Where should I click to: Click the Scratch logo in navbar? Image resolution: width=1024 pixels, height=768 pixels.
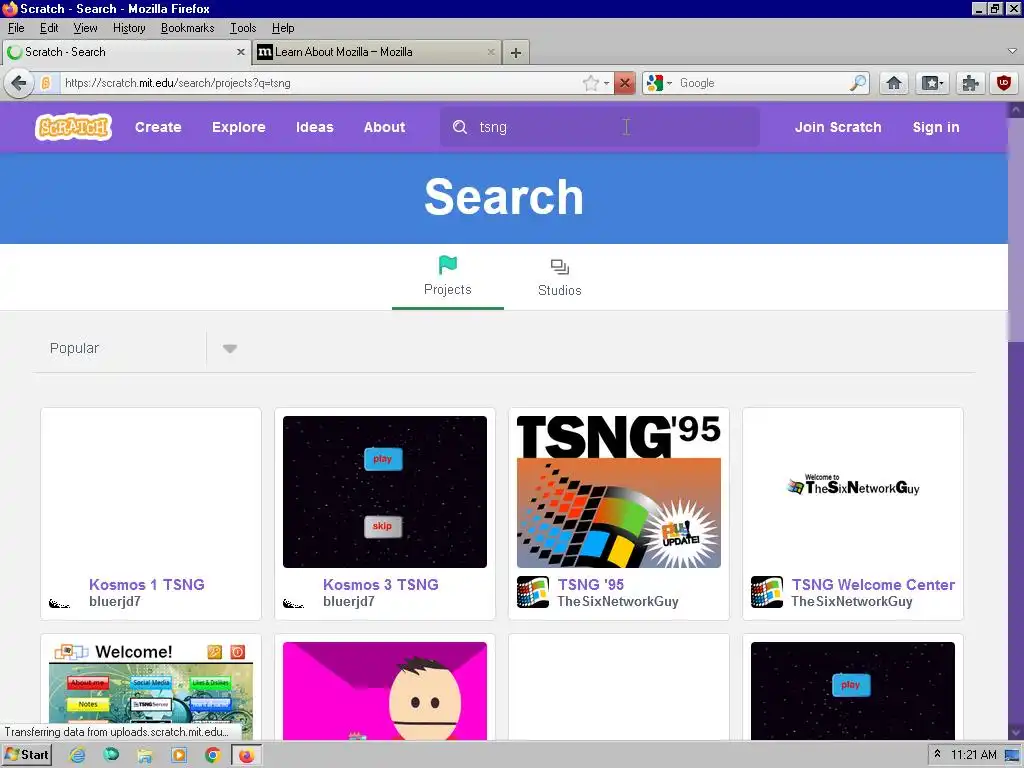[73, 127]
